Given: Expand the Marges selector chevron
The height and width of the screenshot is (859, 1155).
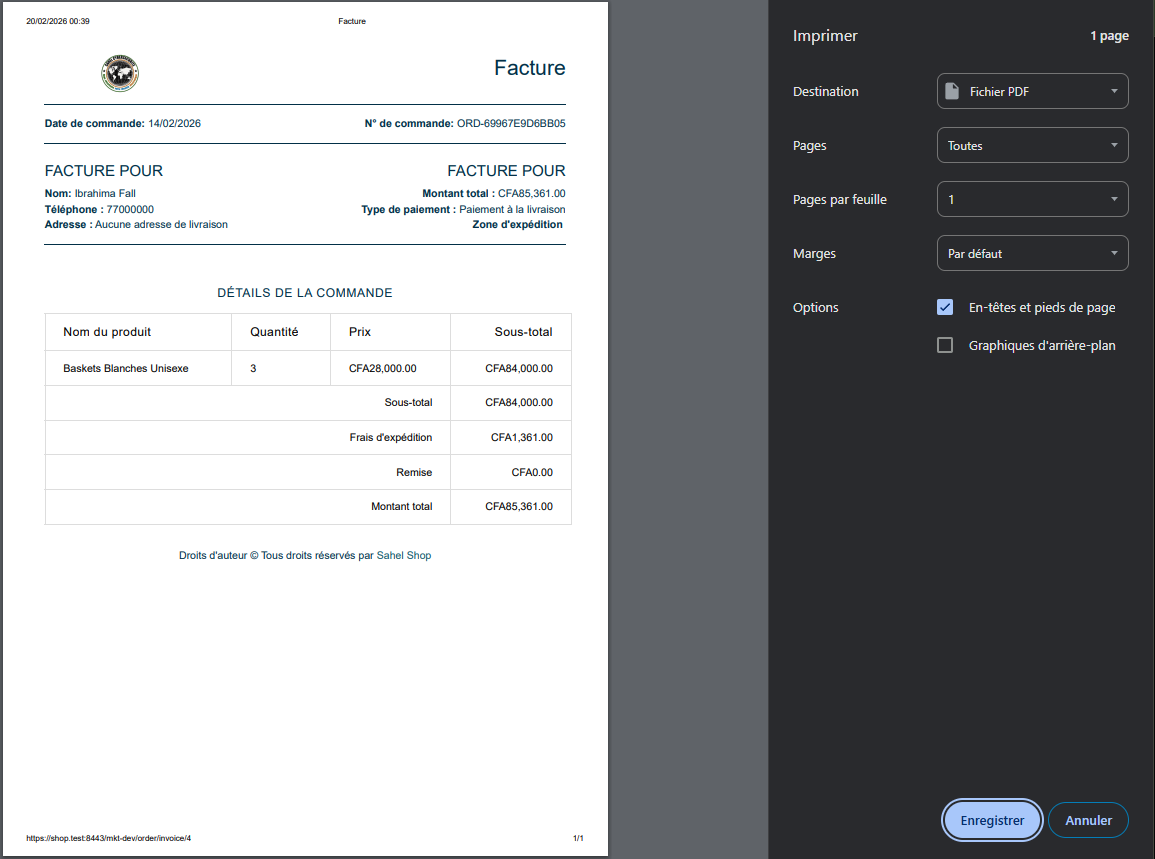Looking at the screenshot, I should [1115, 253].
